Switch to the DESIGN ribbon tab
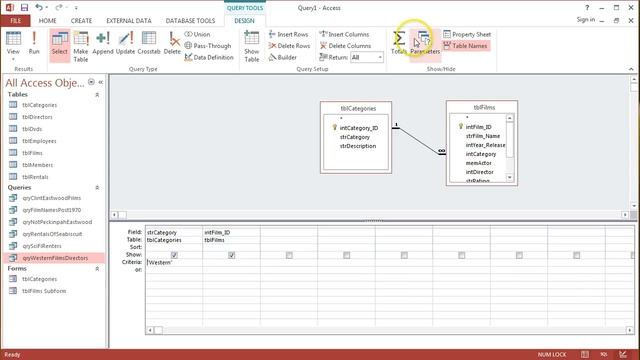640x360 pixels. pyautogui.click(x=244, y=20)
